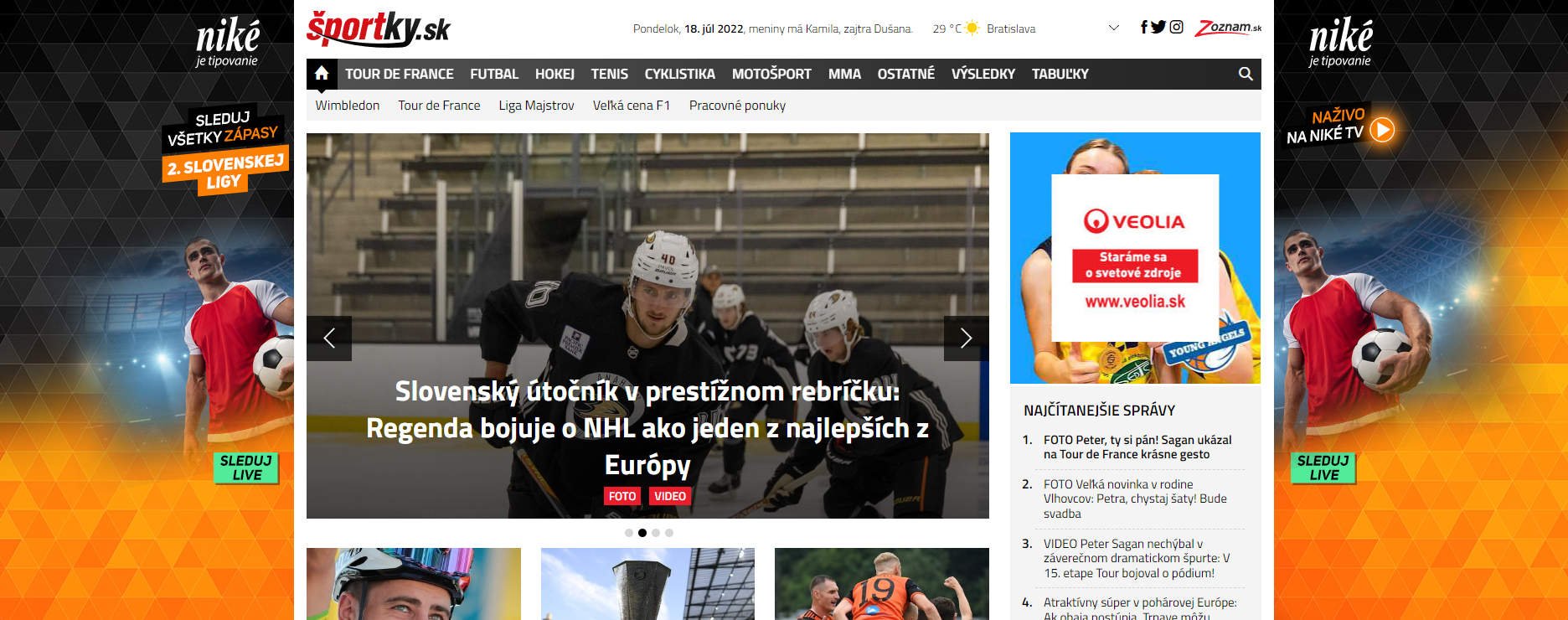Screen dimensions: 1568x620
Task: Click the Zoznam.sk logo
Action: point(1227,28)
